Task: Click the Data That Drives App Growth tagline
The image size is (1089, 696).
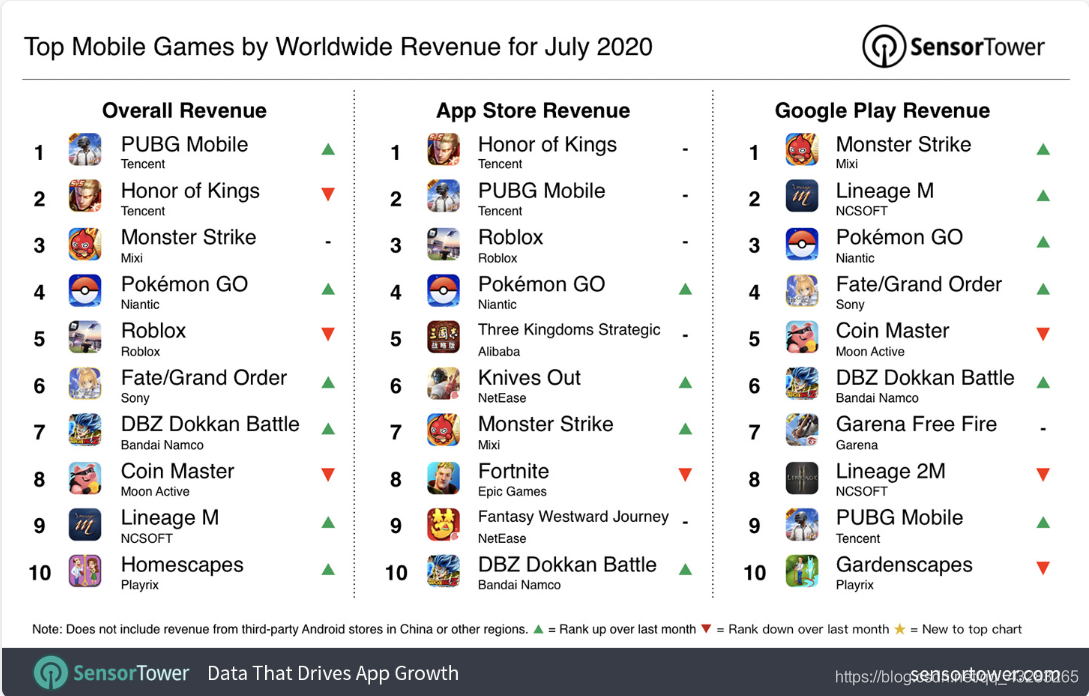Action: pos(333,674)
